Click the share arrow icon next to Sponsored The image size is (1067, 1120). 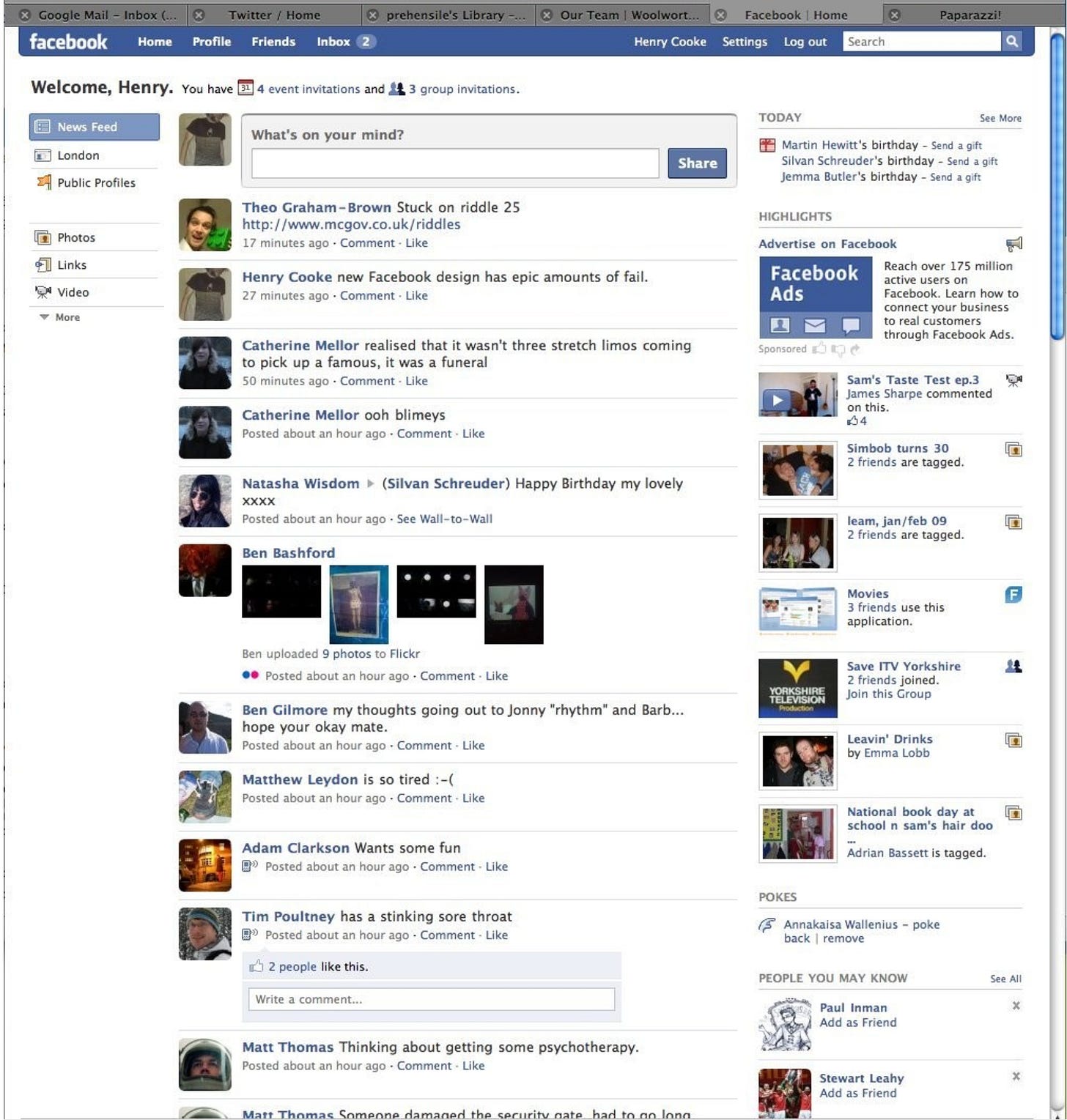pyautogui.click(x=854, y=350)
